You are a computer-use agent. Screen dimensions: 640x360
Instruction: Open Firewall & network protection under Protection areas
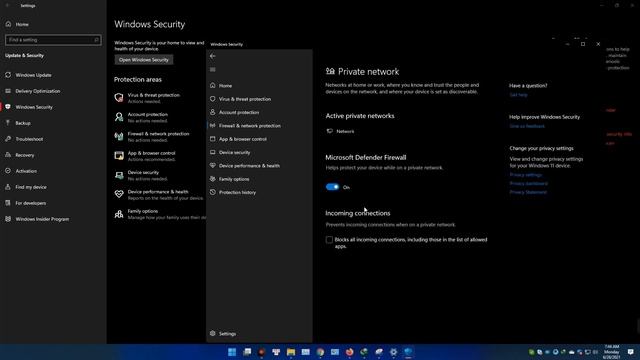[159, 137]
